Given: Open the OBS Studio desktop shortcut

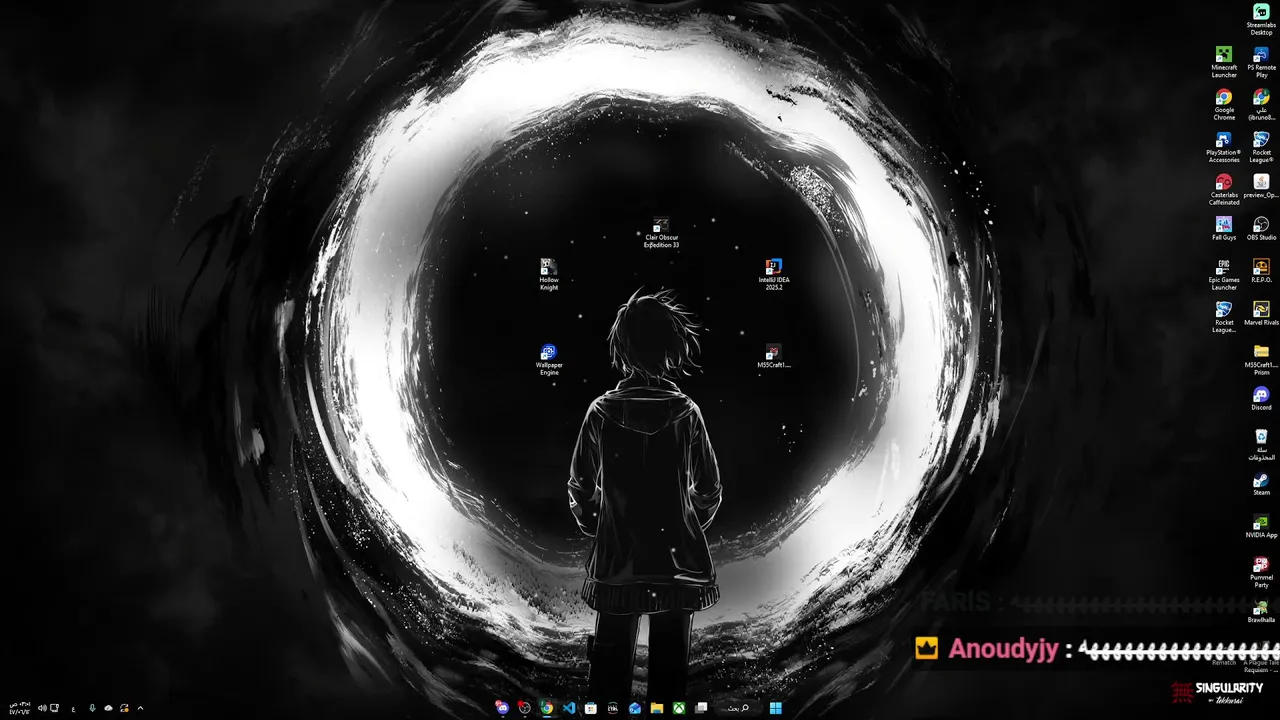Looking at the screenshot, I should (x=1261, y=229).
